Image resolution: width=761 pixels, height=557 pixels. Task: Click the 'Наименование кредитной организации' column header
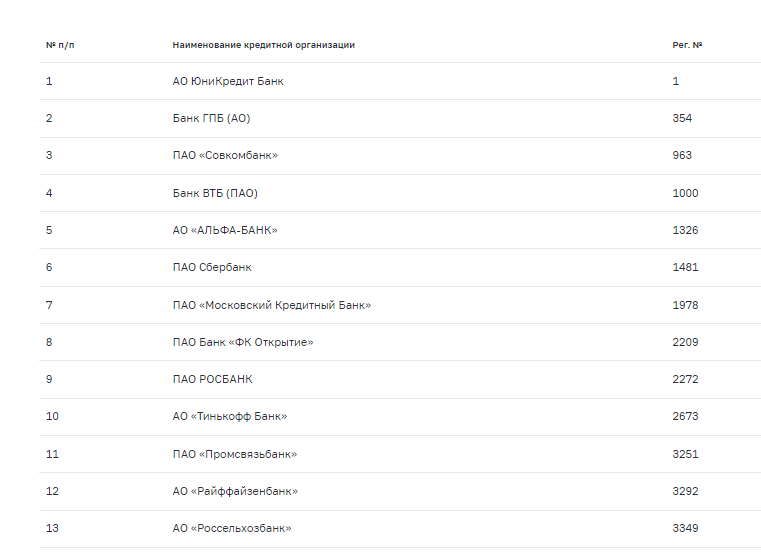(263, 45)
